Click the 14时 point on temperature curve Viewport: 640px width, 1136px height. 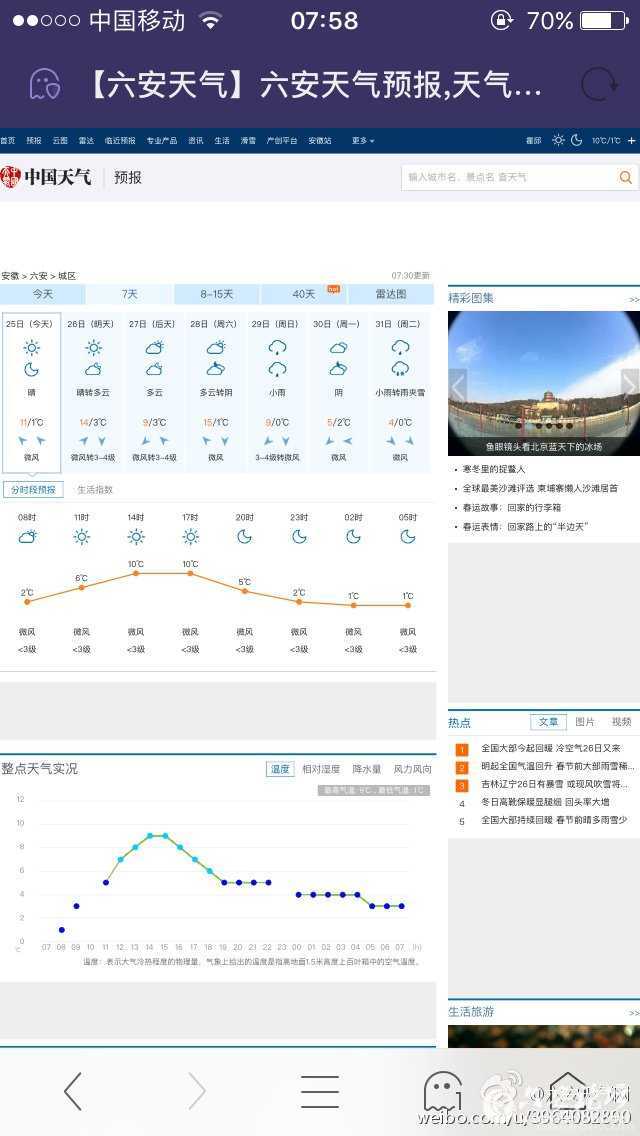point(136,573)
